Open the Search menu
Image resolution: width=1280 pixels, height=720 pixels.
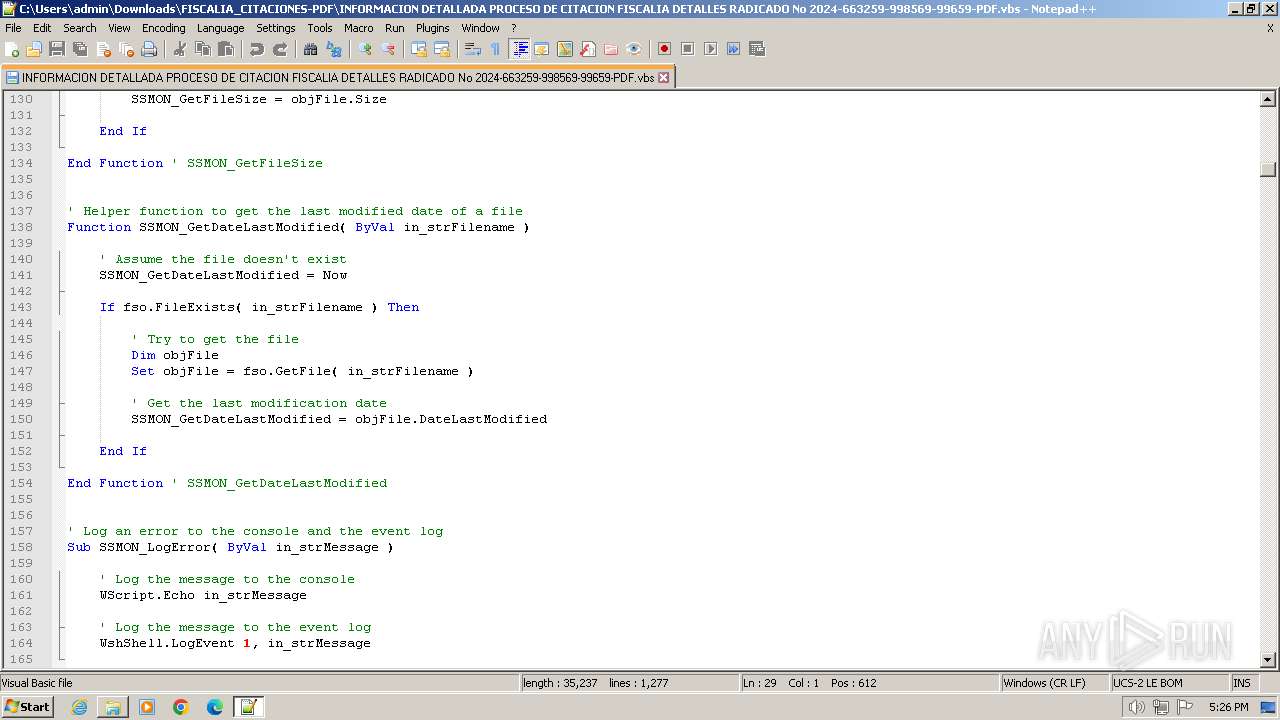click(x=80, y=28)
